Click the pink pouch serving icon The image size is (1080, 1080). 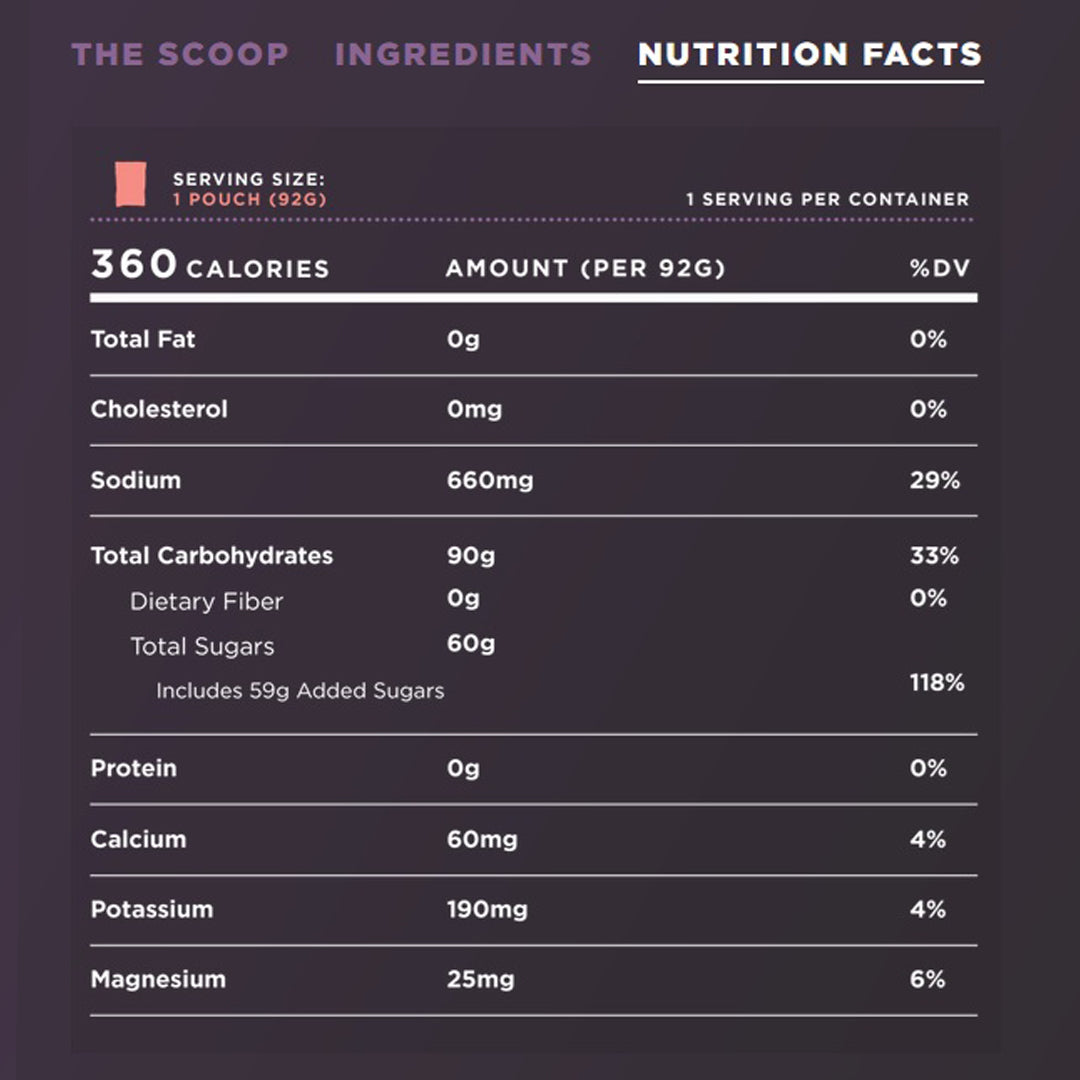(x=131, y=185)
